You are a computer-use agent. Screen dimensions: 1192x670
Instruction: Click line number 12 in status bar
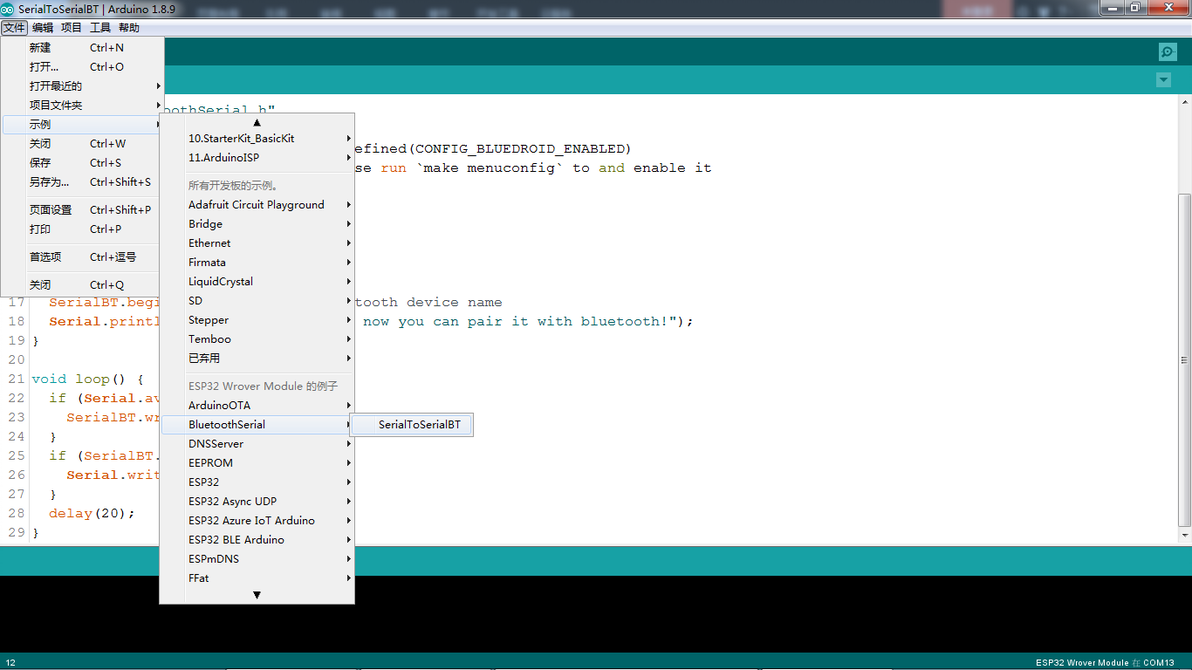(11, 663)
